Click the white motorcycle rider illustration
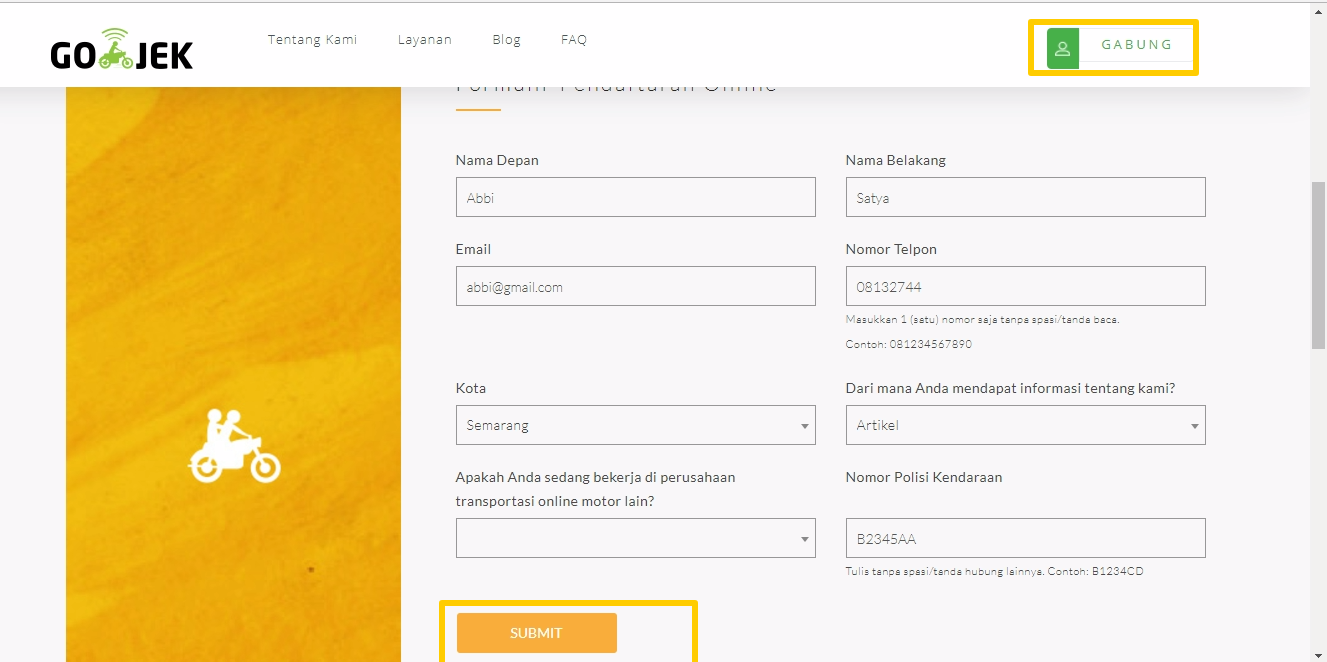 click(x=234, y=447)
